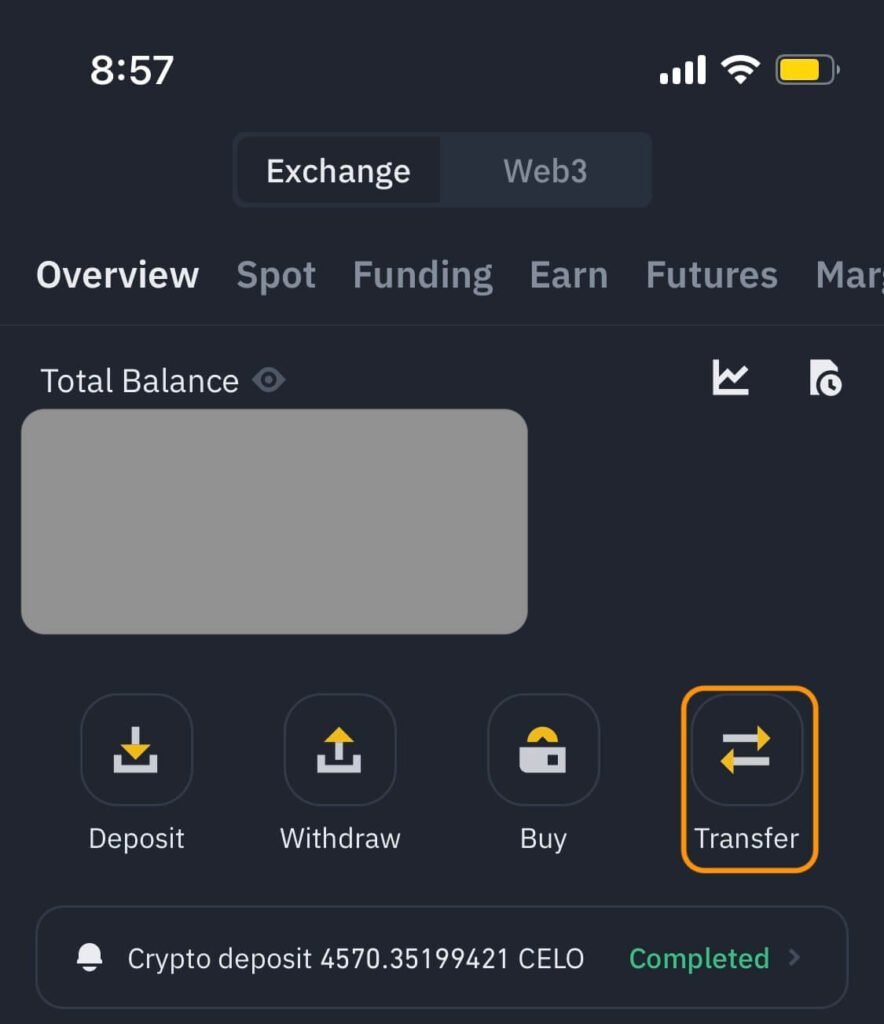
Task: Tap the Buy wallet icon
Action: click(x=543, y=750)
